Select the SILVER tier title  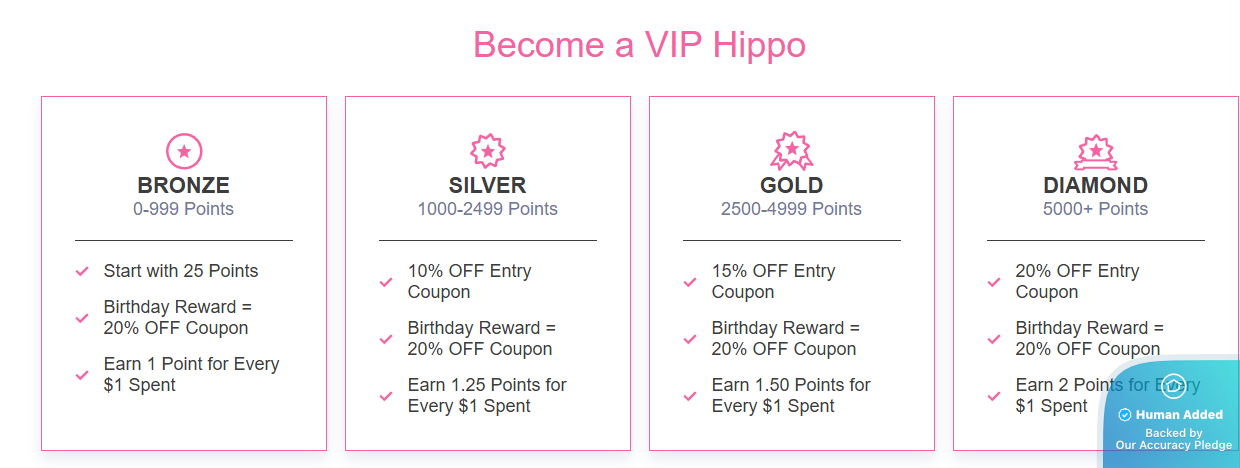coord(488,185)
